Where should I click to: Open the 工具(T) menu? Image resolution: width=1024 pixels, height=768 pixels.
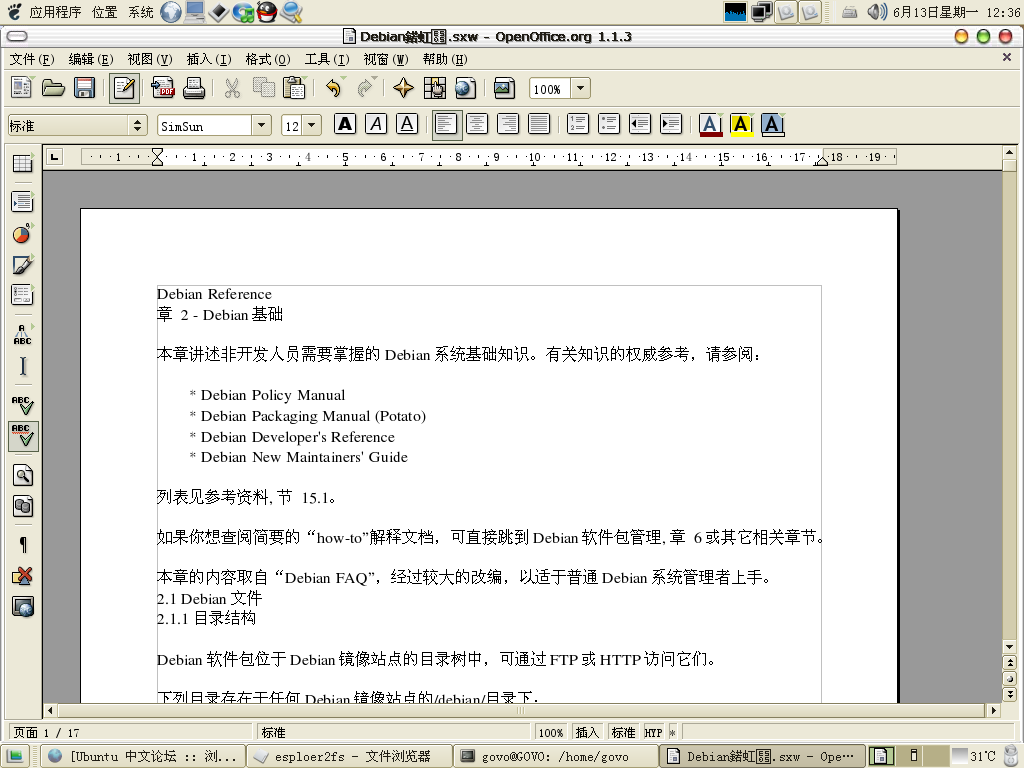point(327,59)
